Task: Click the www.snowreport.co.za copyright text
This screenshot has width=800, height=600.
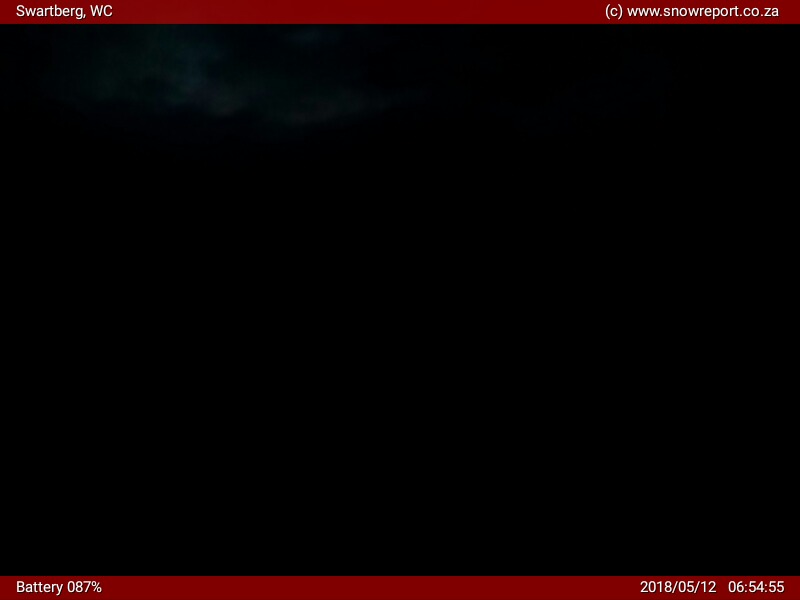Action: (692, 11)
